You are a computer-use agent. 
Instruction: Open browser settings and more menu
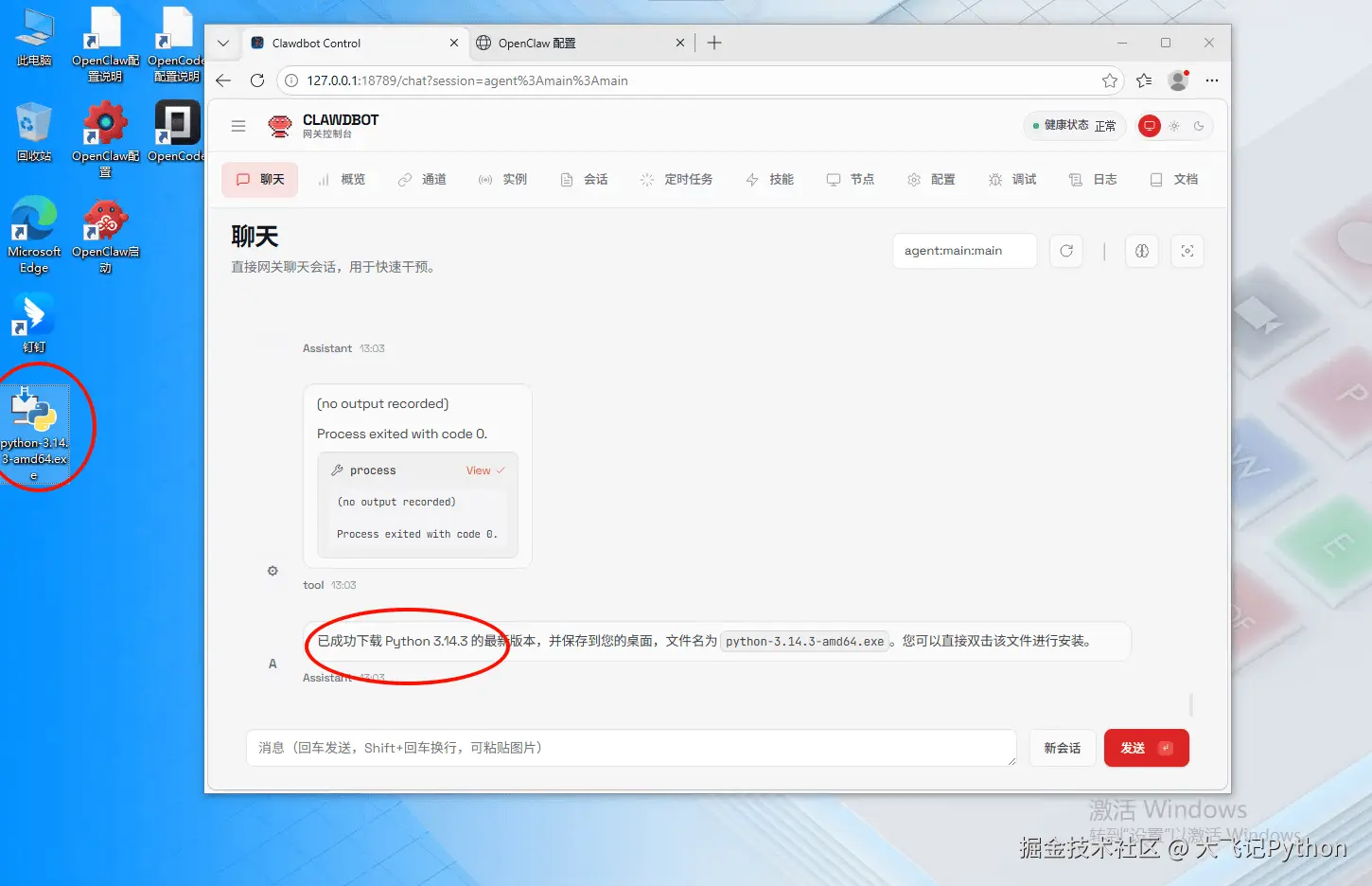coord(1212,80)
